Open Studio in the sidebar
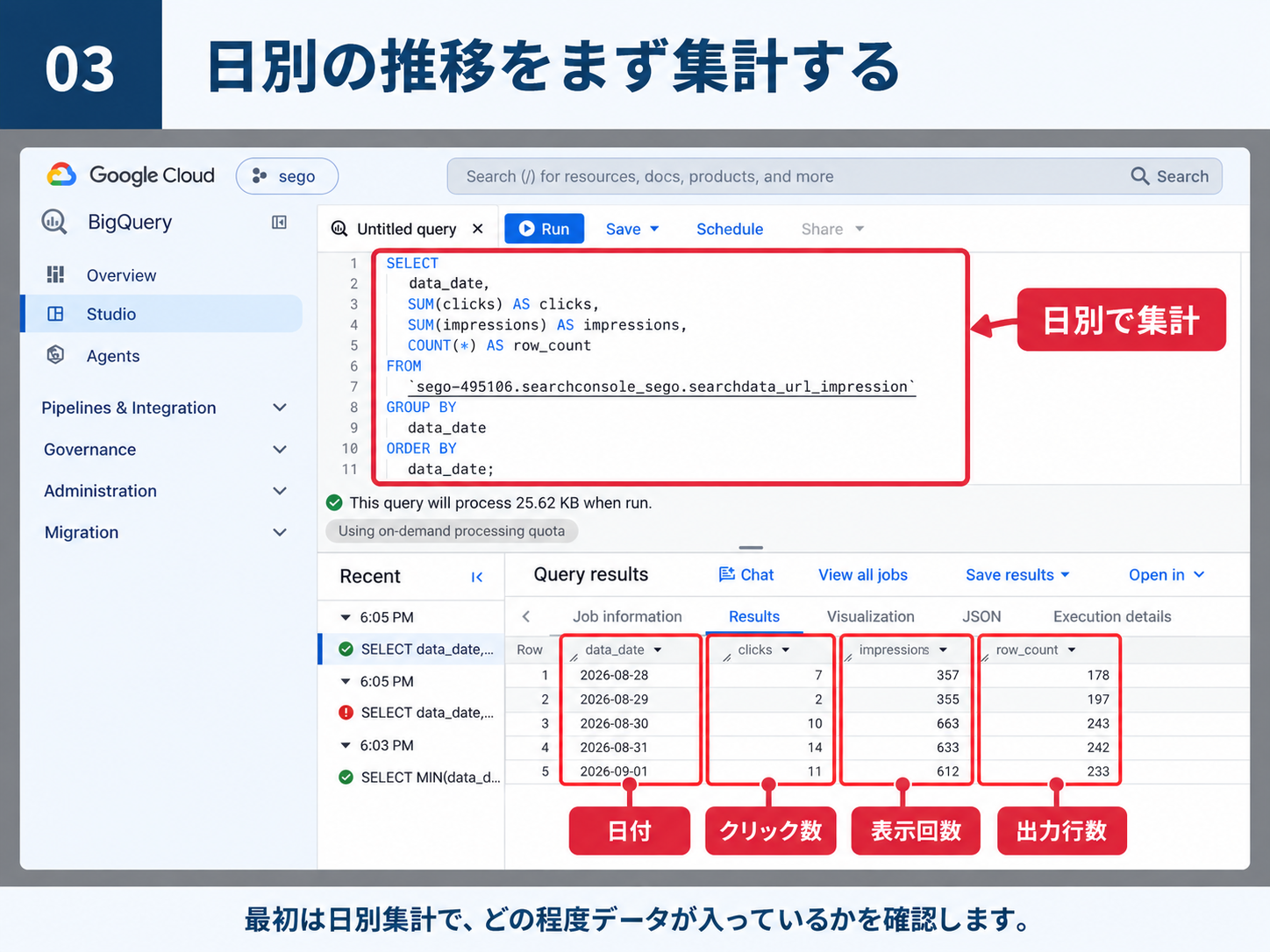The height and width of the screenshot is (952, 1270). [x=163, y=314]
